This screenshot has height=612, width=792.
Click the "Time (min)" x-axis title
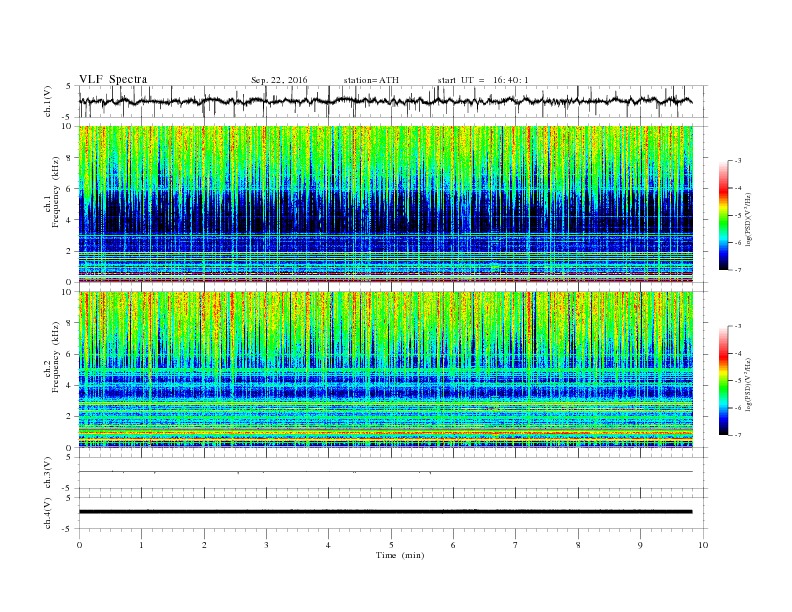click(400, 555)
